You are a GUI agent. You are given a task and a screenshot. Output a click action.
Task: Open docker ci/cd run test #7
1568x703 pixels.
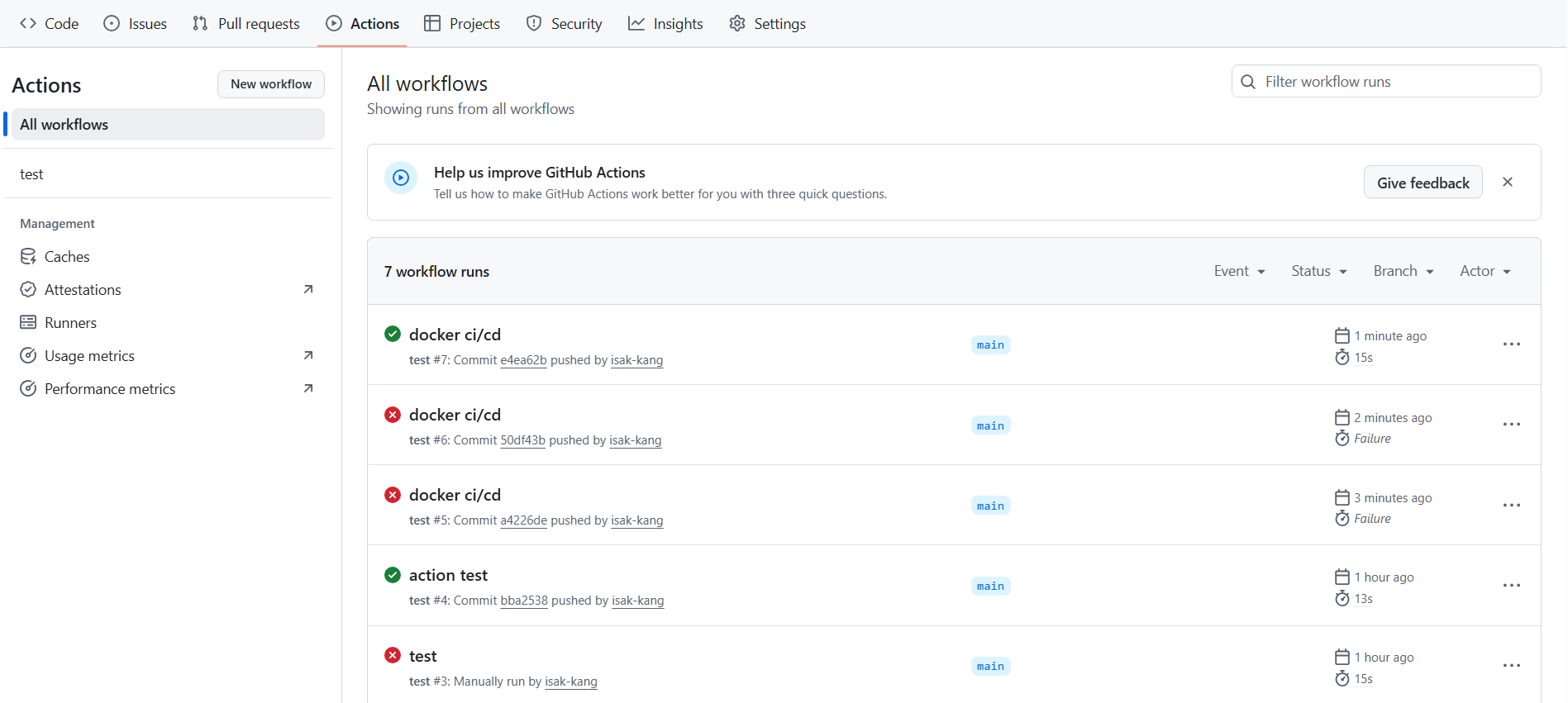coord(455,335)
